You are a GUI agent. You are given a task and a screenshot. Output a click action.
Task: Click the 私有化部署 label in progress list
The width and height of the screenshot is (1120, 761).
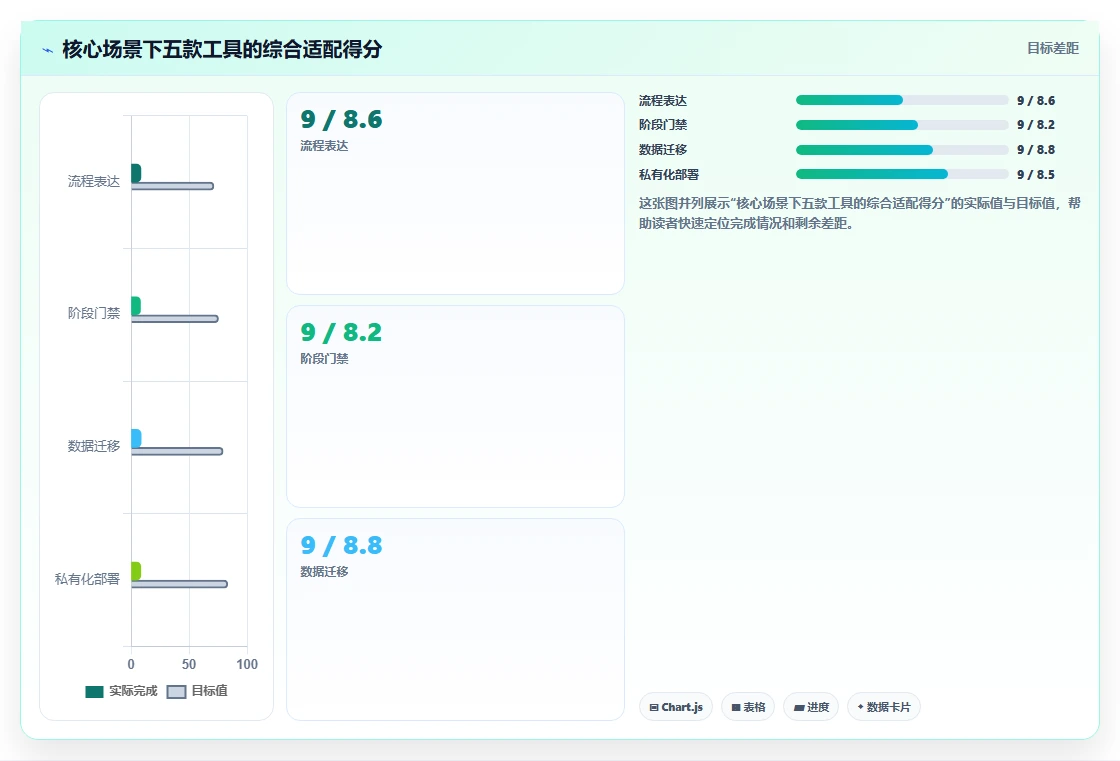pyautogui.click(x=669, y=174)
